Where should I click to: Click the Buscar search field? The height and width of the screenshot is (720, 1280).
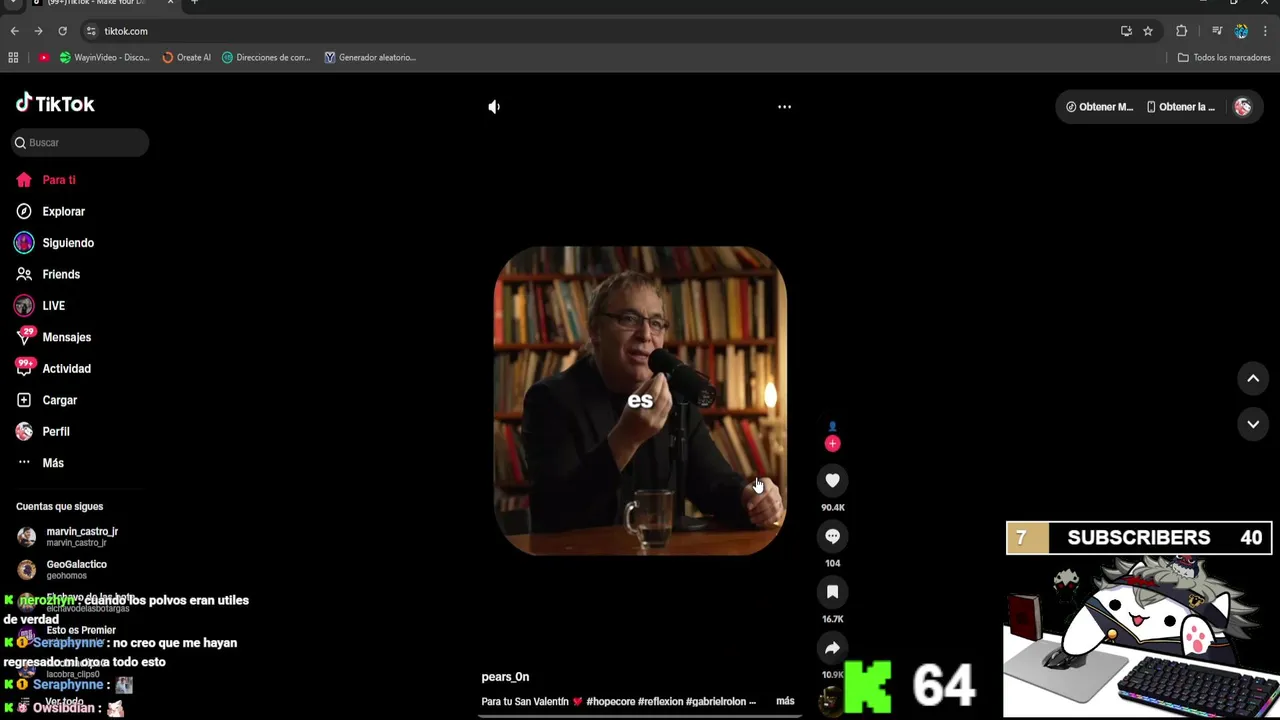80,143
